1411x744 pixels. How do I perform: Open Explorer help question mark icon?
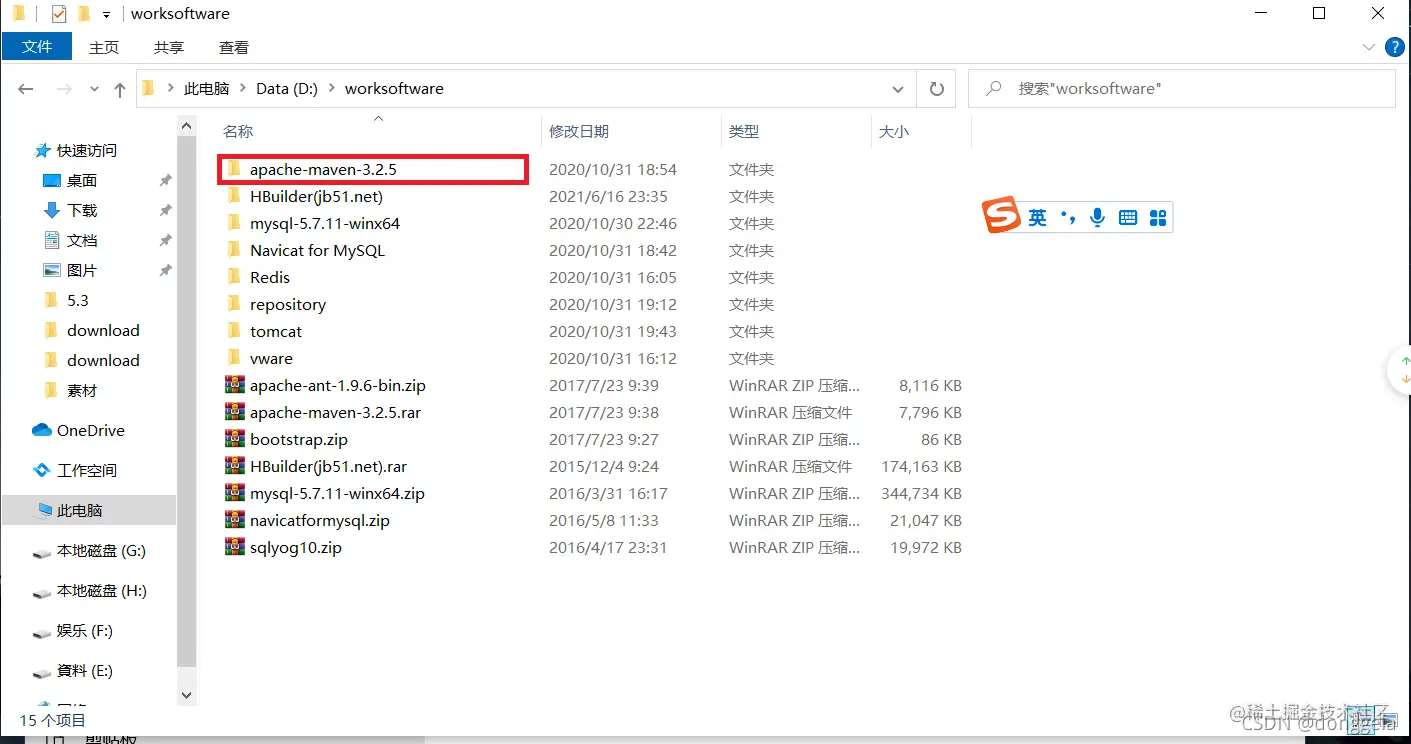pos(1394,47)
